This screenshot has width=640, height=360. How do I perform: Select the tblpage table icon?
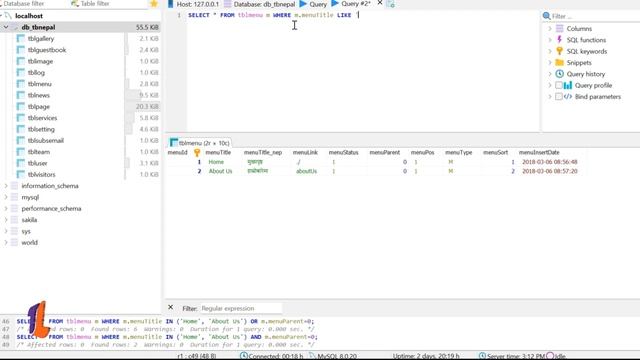point(20,107)
